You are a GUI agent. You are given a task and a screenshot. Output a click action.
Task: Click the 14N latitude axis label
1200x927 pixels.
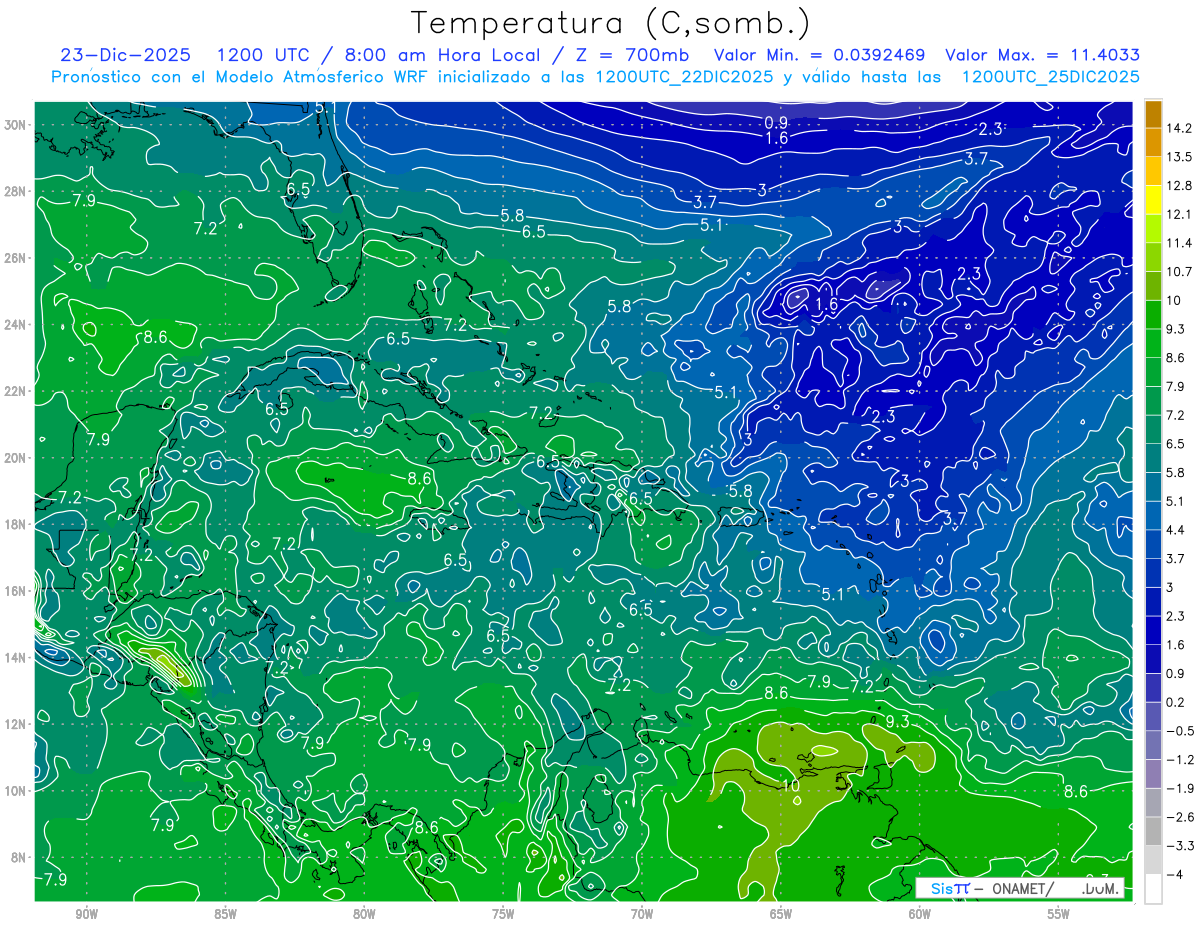(x=16, y=658)
